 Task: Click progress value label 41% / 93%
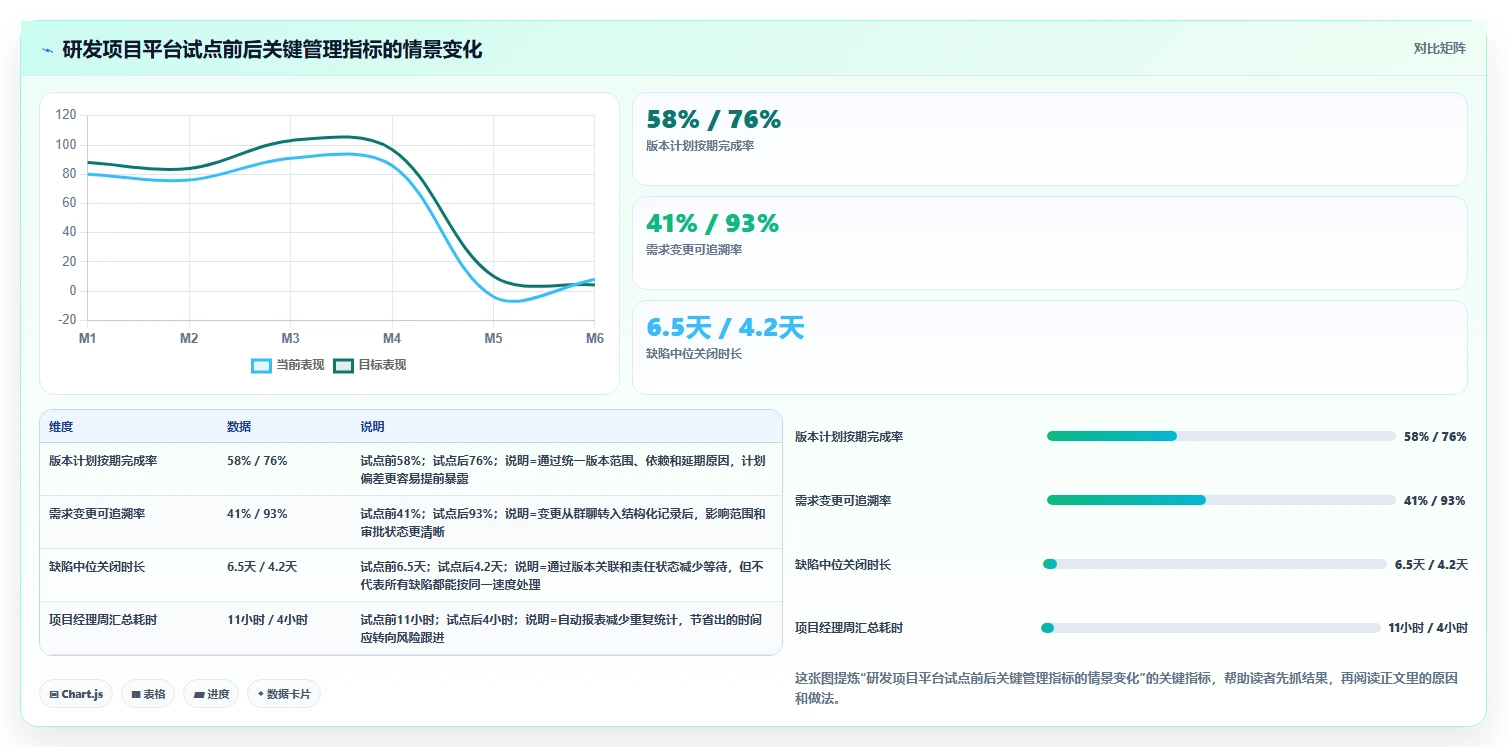pos(1434,500)
